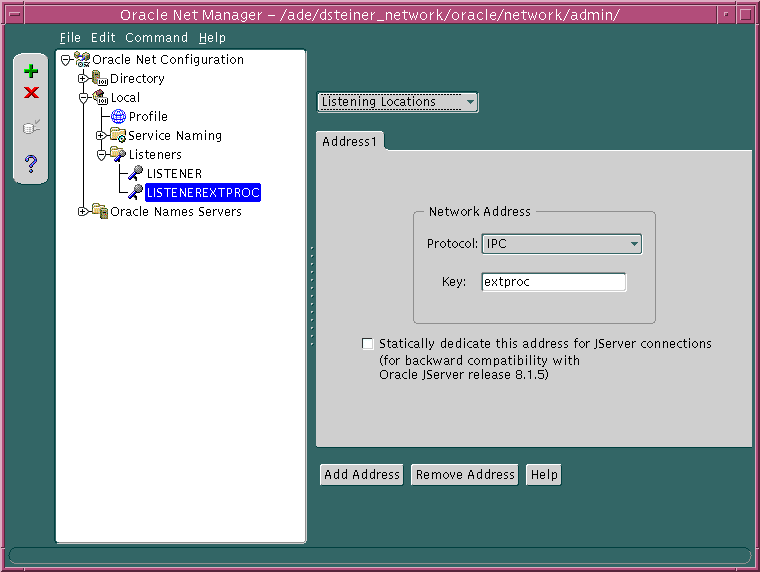Open the Command menu
This screenshot has height=572, width=760.
(157, 37)
